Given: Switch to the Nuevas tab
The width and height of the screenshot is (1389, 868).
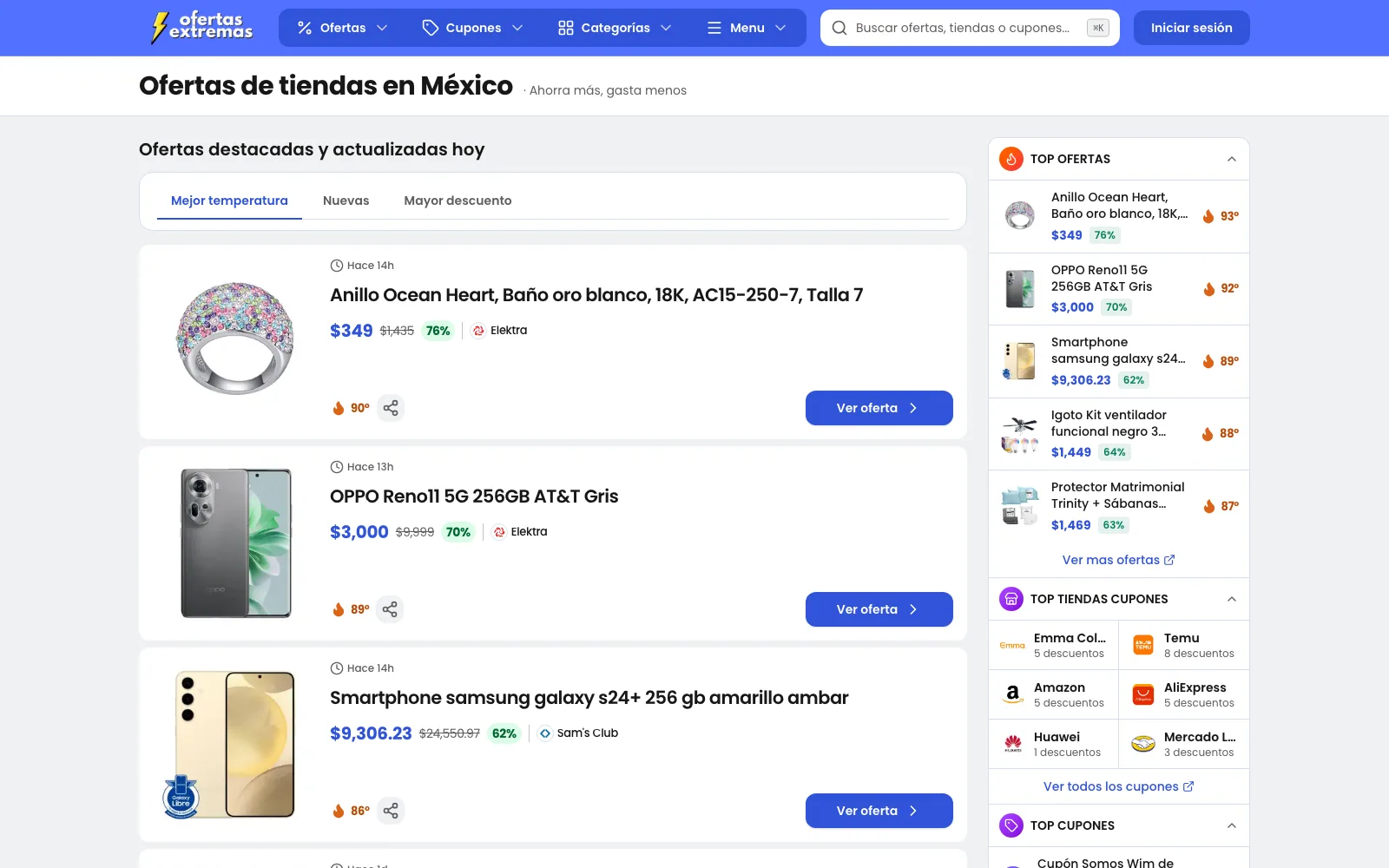Looking at the screenshot, I should (346, 201).
